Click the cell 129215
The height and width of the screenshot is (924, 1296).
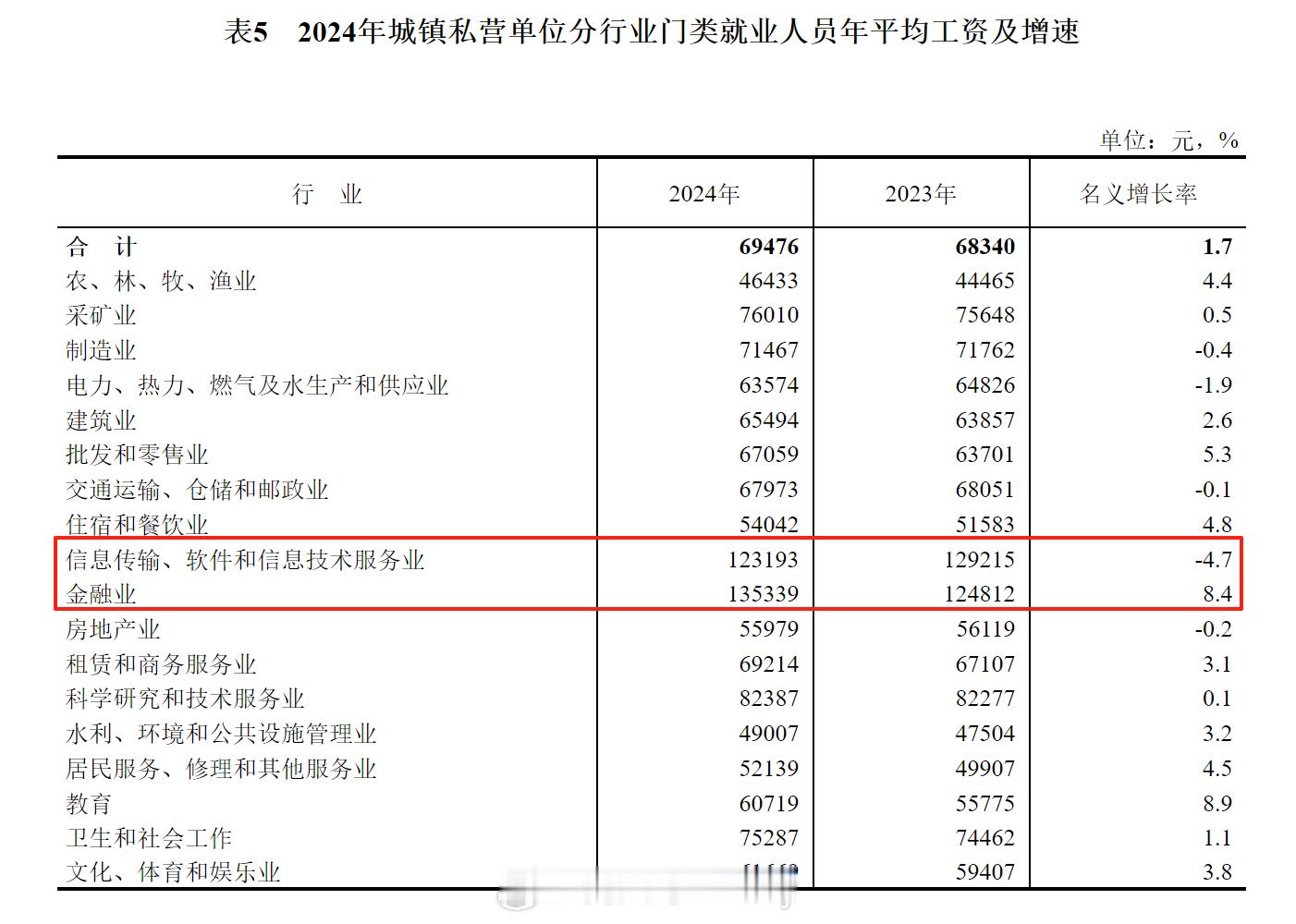(x=979, y=560)
